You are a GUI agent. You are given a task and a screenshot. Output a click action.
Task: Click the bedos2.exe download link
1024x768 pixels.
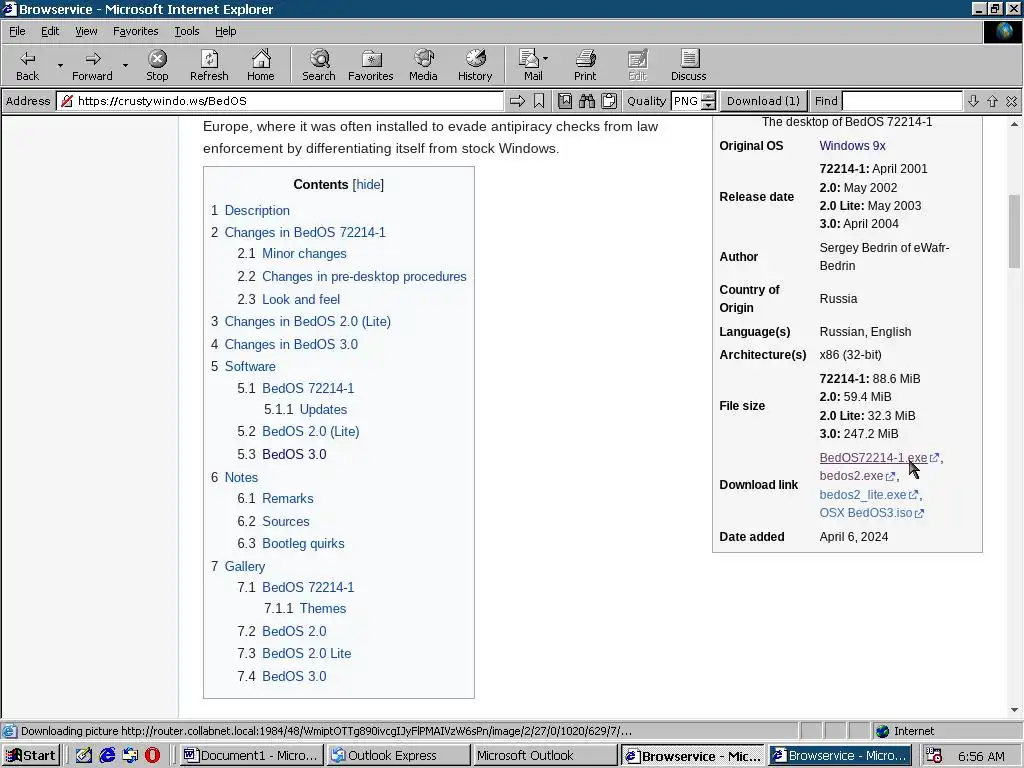(851, 476)
